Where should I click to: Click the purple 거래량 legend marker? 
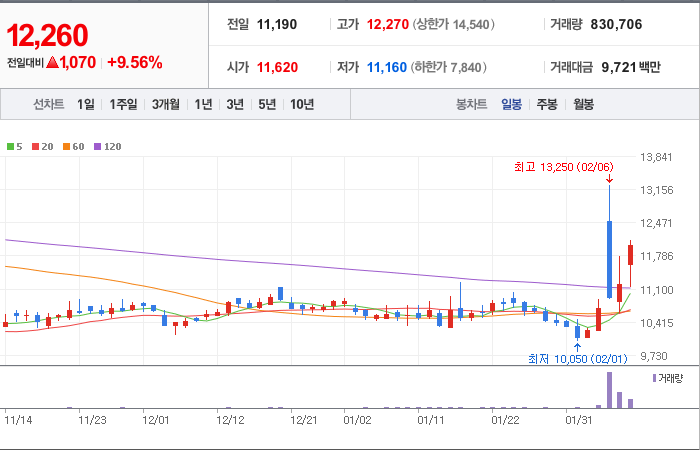pos(654,378)
